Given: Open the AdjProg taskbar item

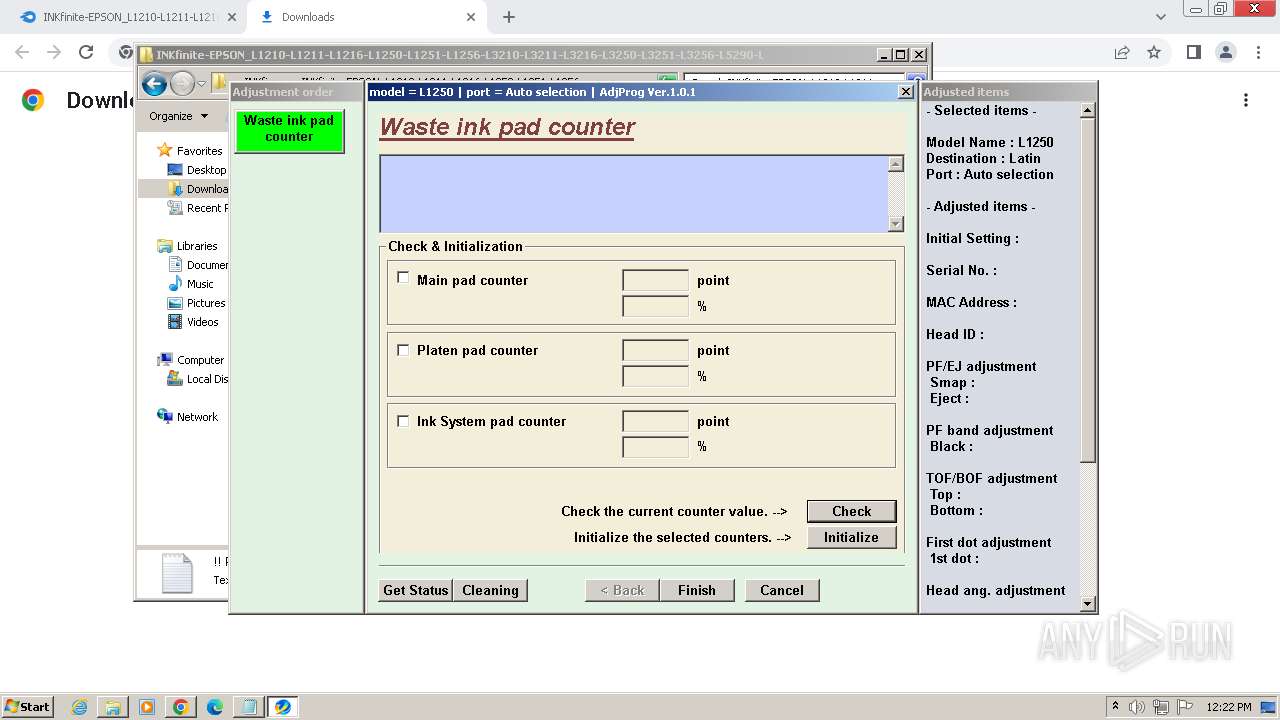Looking at the screenshot, I should point(283,707).
